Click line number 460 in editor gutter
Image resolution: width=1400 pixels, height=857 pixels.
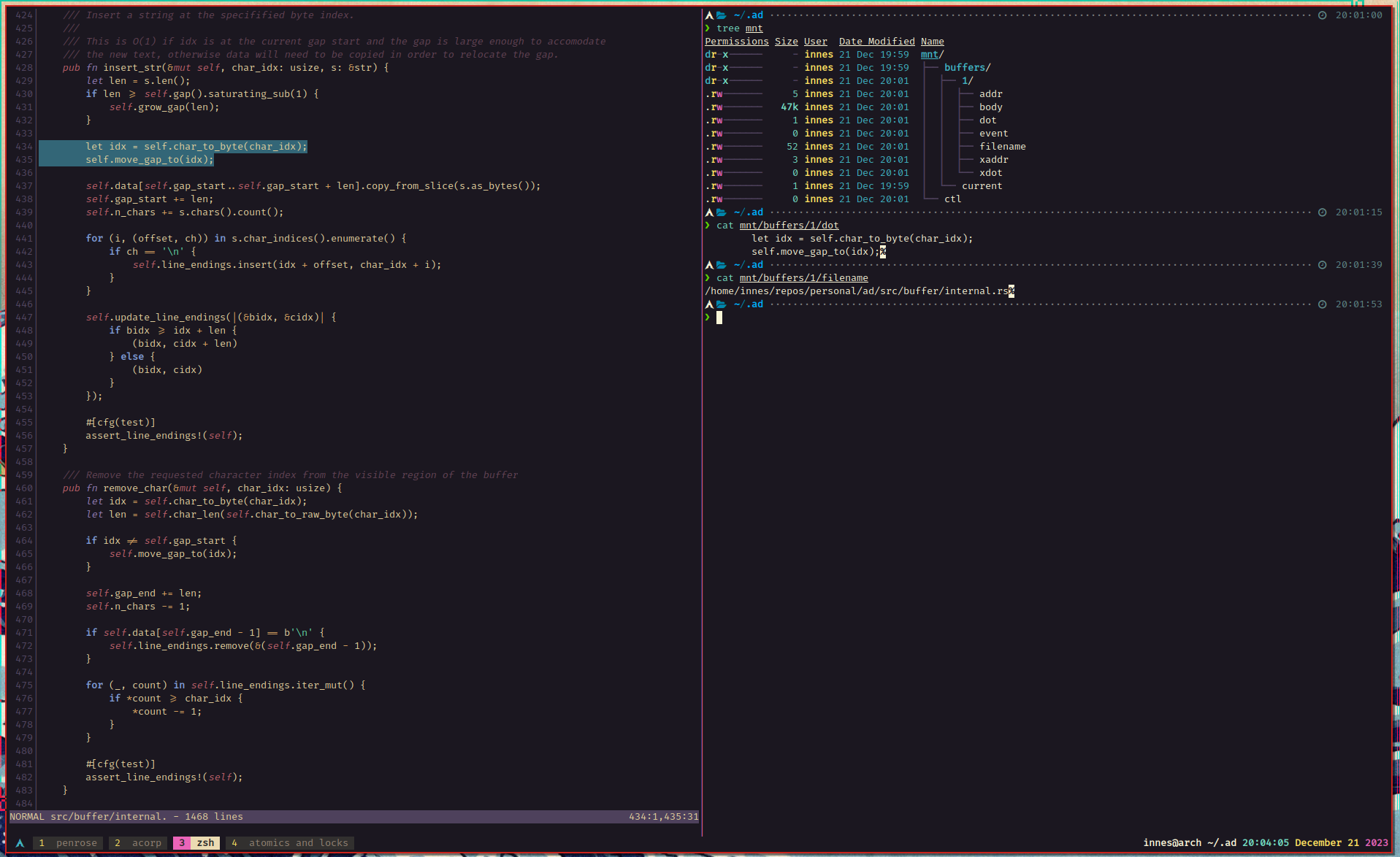point(24,488)
